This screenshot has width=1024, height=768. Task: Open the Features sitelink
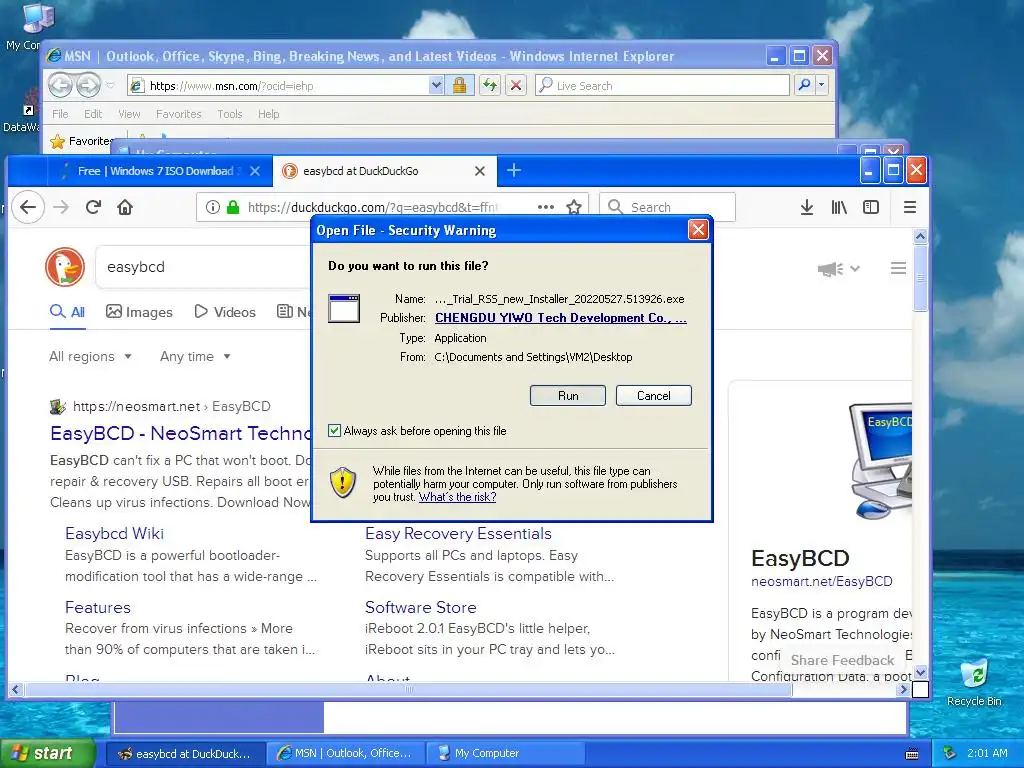click(x=97, y=607)
